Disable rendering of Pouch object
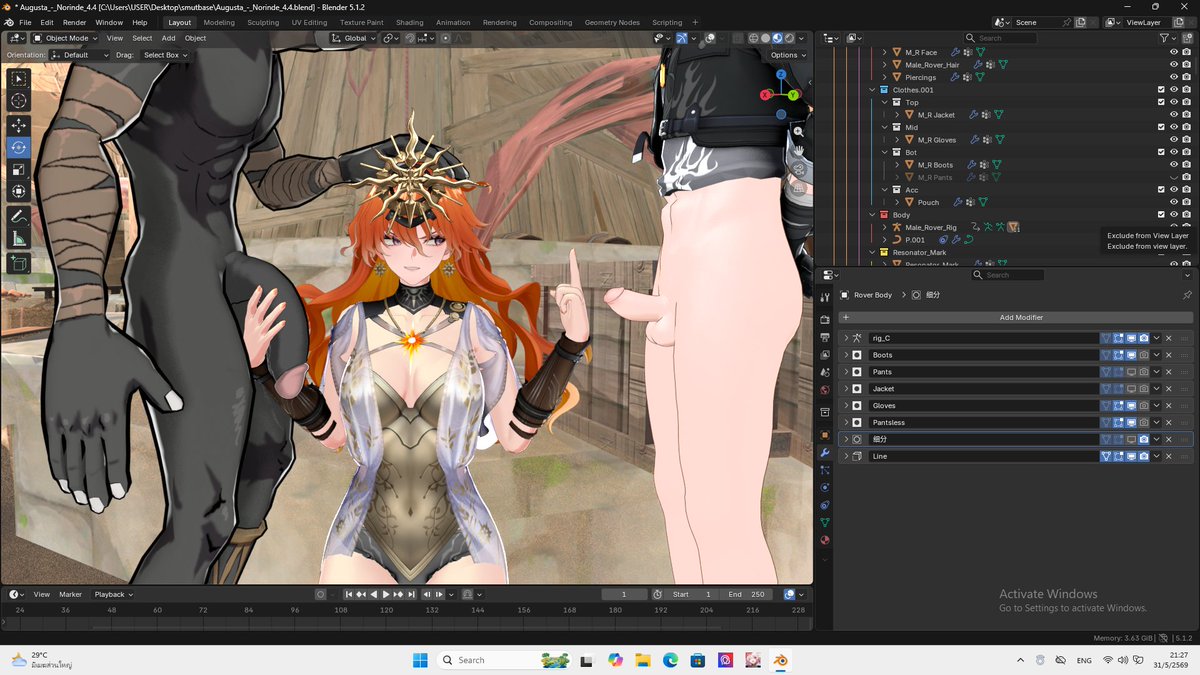 coord(1187,202)
